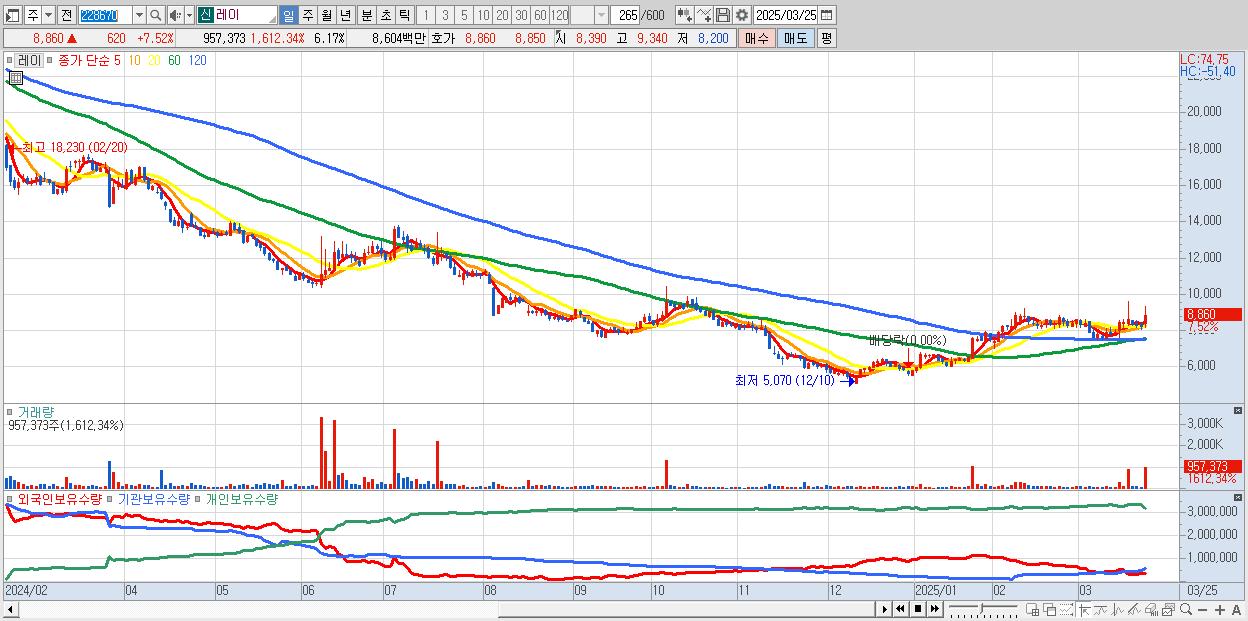Screen dimensions: 1248x621
Task: Close the 거래량 volume panel
Action: click(1239, 411)
